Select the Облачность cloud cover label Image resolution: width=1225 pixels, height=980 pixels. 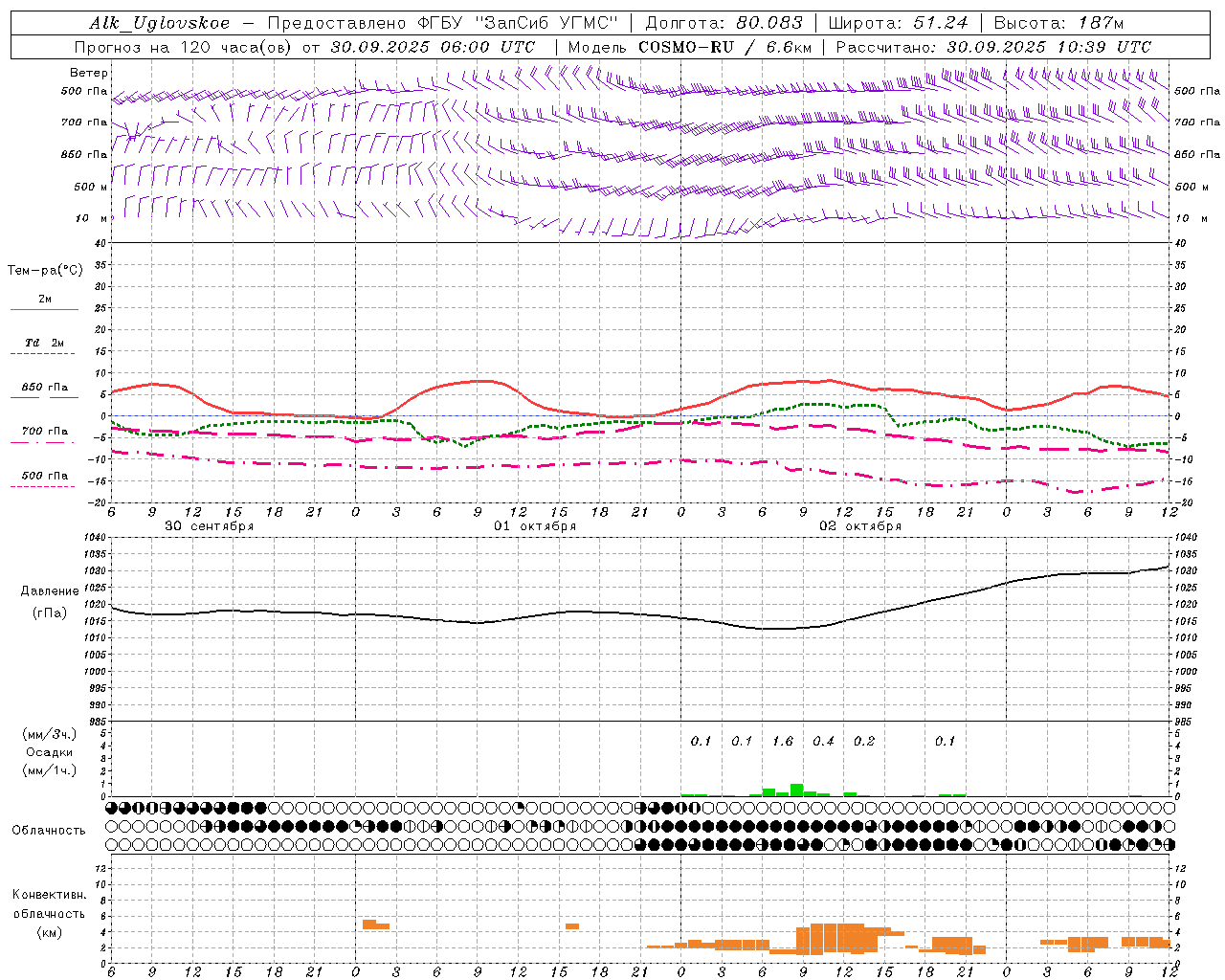point(49,831)
